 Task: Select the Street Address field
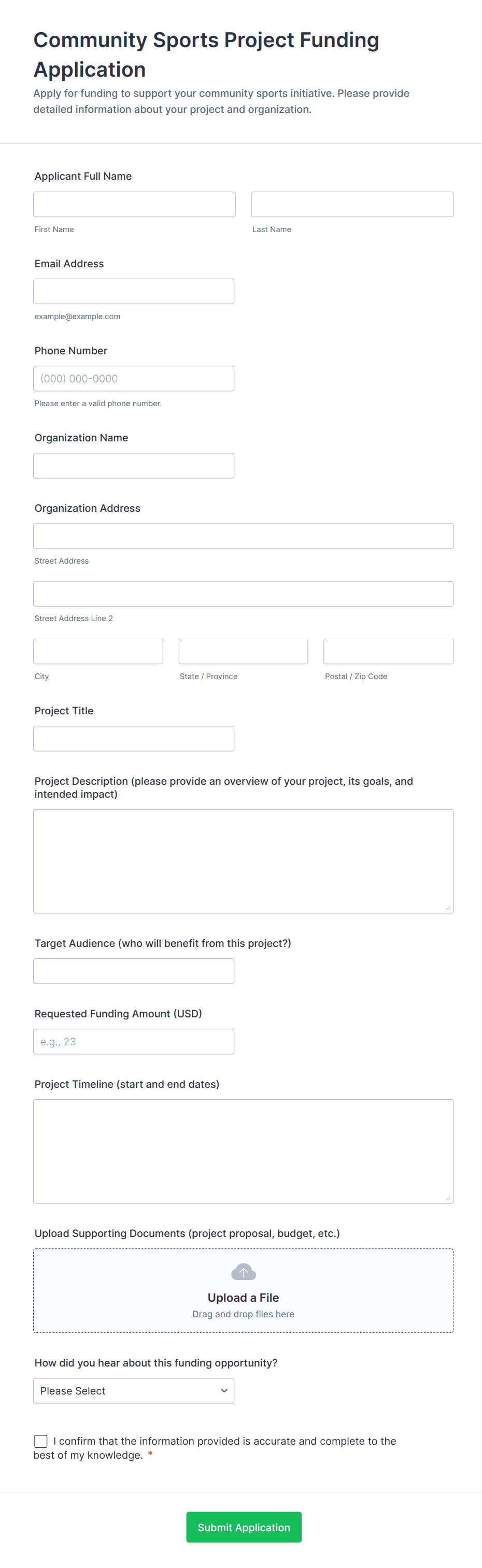click(x=243, y=536)
